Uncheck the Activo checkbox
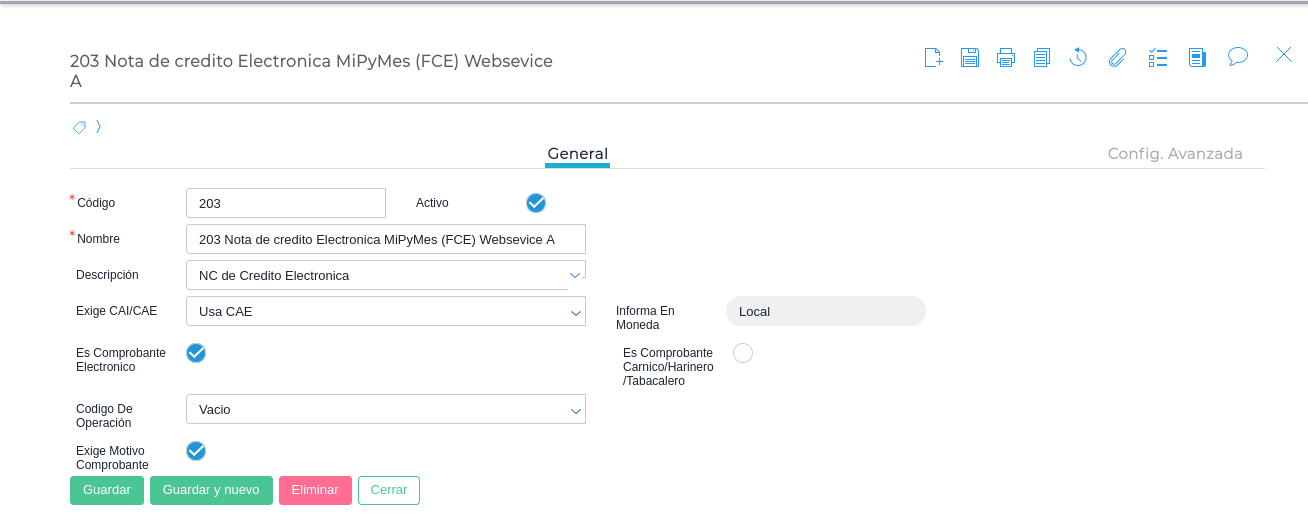 536,203
